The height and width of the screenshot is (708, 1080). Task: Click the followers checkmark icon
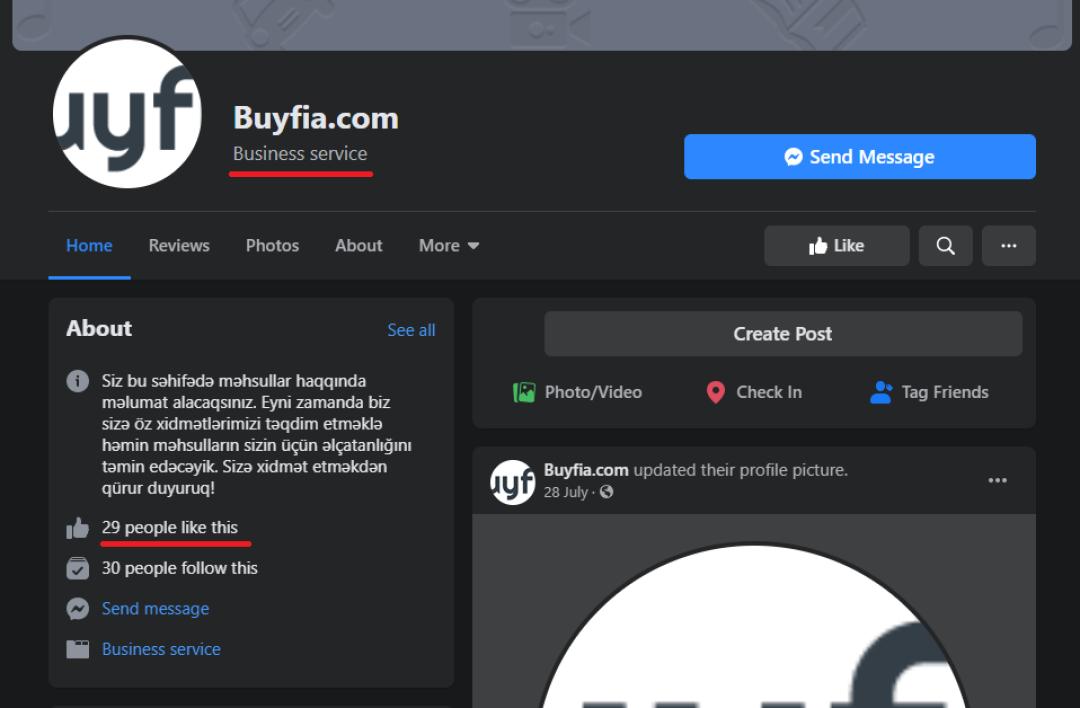tap(78, 568)
